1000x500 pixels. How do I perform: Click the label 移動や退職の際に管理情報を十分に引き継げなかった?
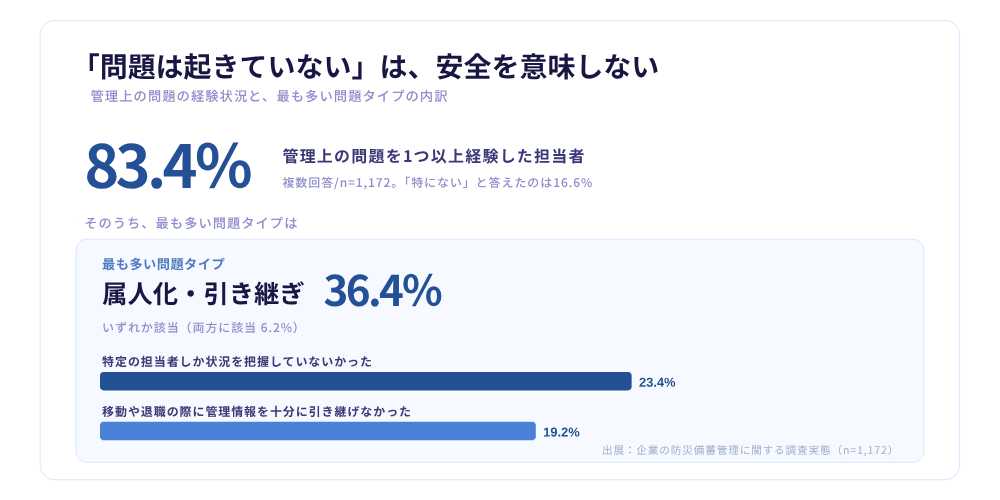(256, 412)
